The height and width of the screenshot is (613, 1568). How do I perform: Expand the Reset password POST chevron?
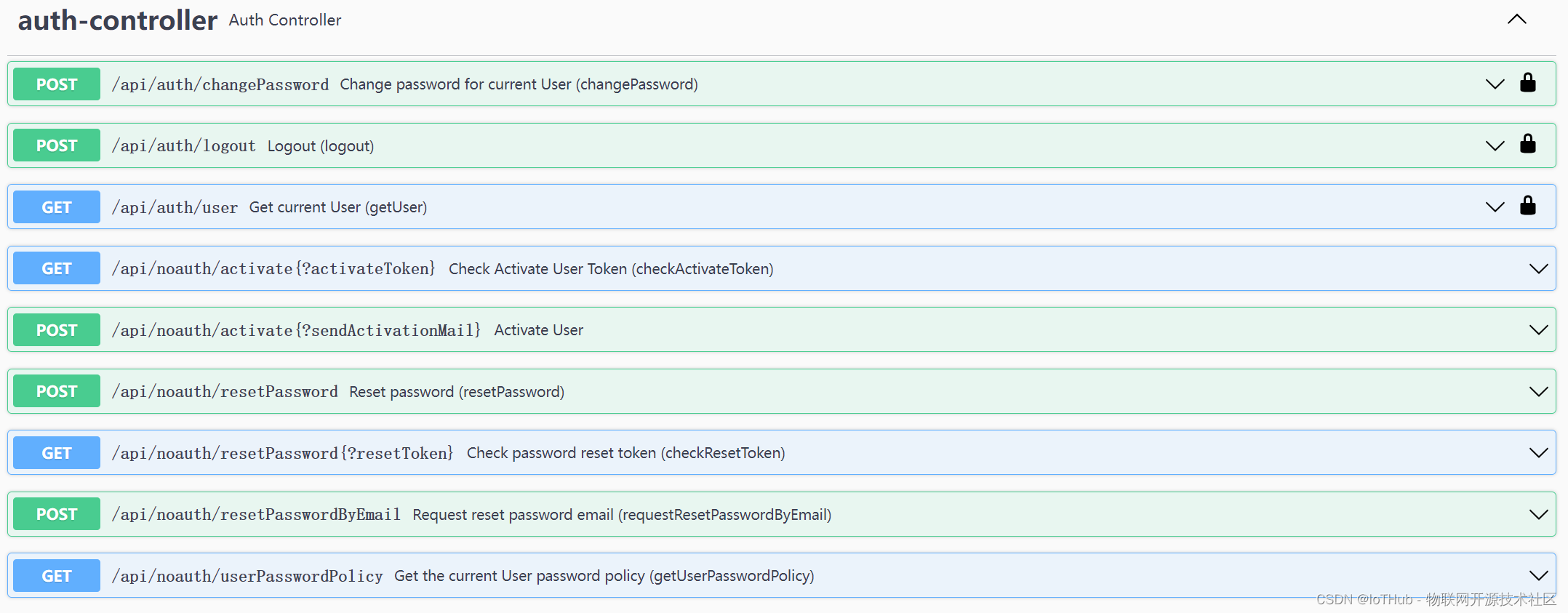[1539, 391]
